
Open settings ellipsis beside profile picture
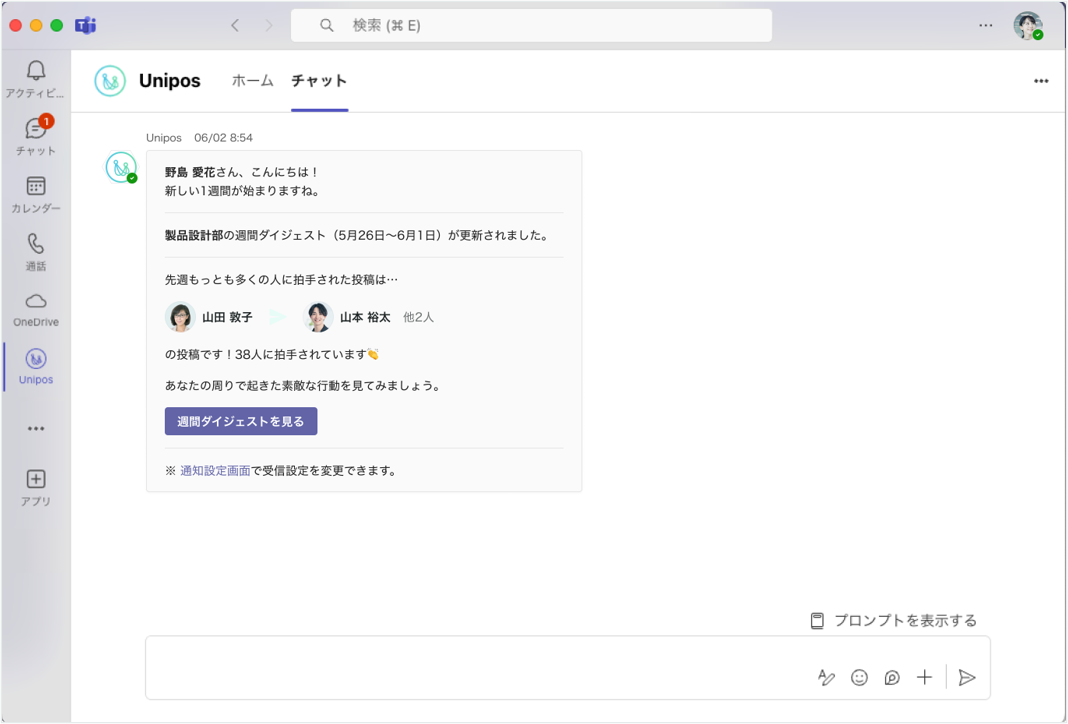(x=986, y=25)
